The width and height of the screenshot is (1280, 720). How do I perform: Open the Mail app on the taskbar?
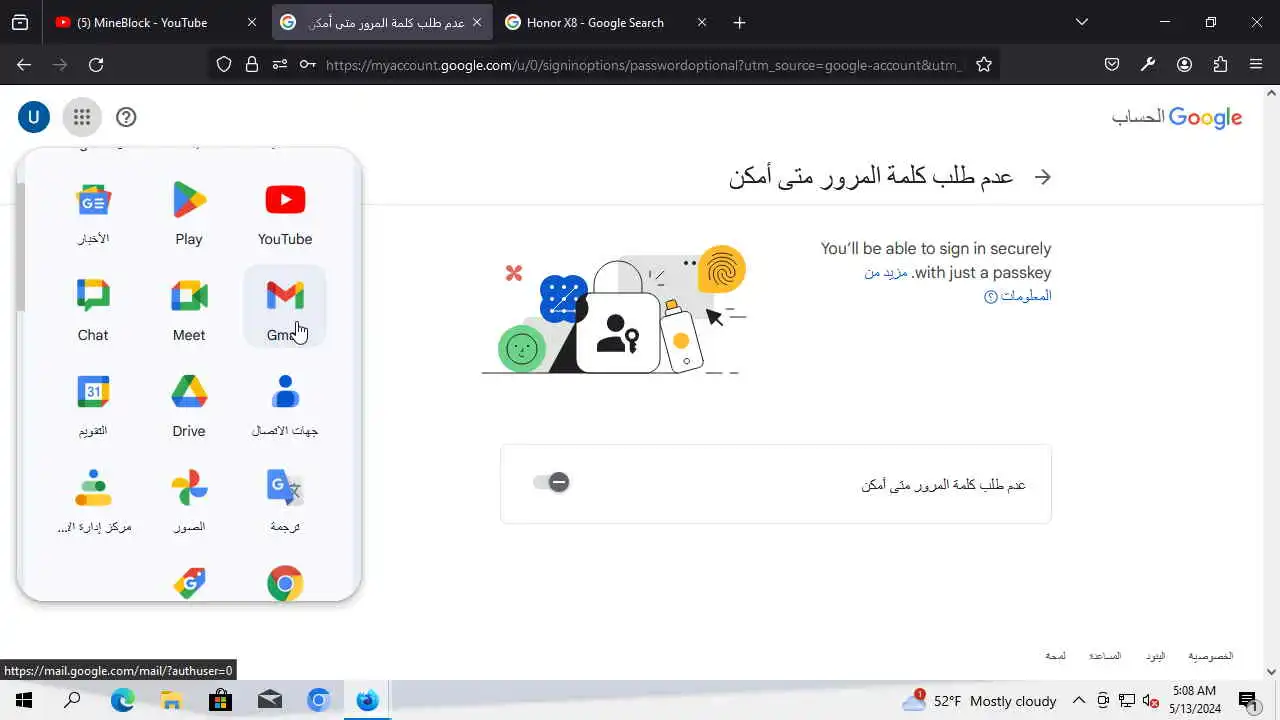[x=269, y=701]
